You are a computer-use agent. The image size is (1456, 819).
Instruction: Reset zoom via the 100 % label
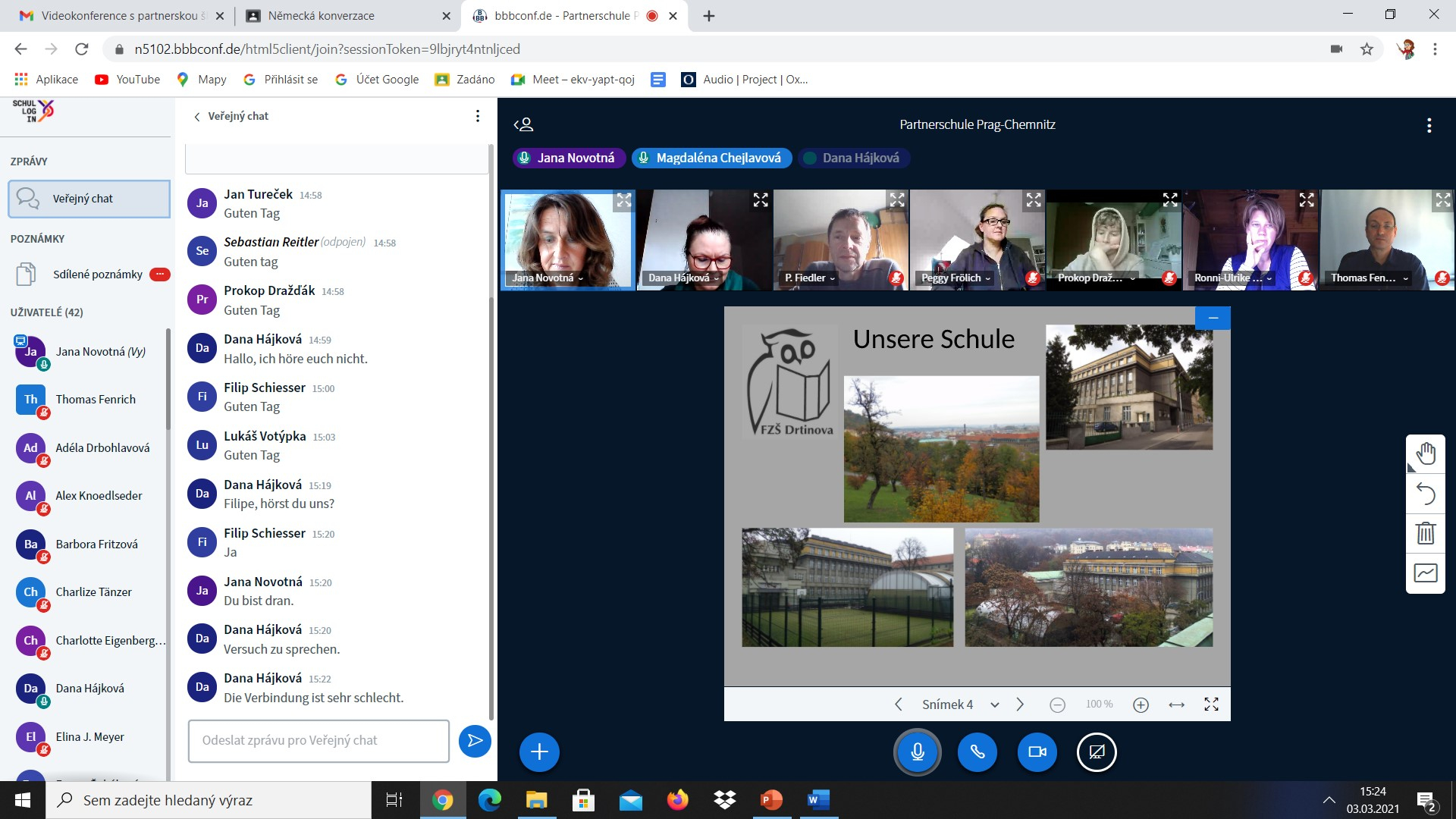(1099, 704)
